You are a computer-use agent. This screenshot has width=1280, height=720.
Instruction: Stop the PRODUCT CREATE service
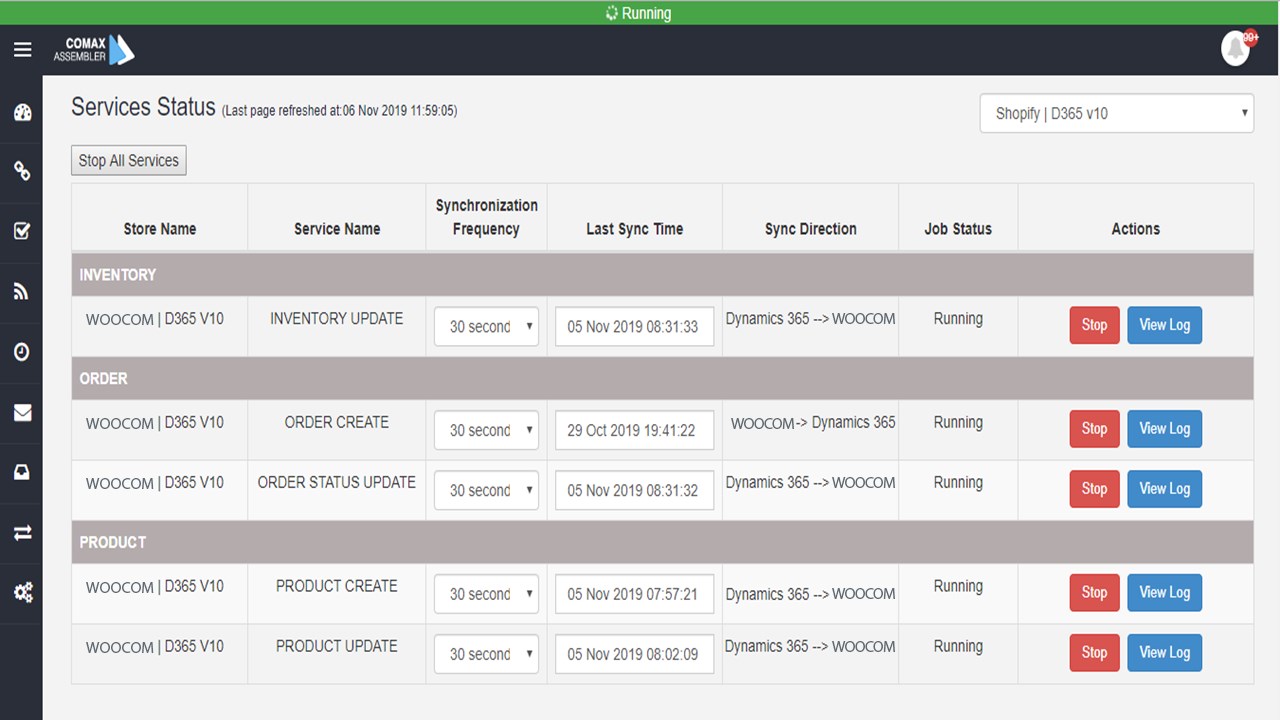coord(1094,593)
